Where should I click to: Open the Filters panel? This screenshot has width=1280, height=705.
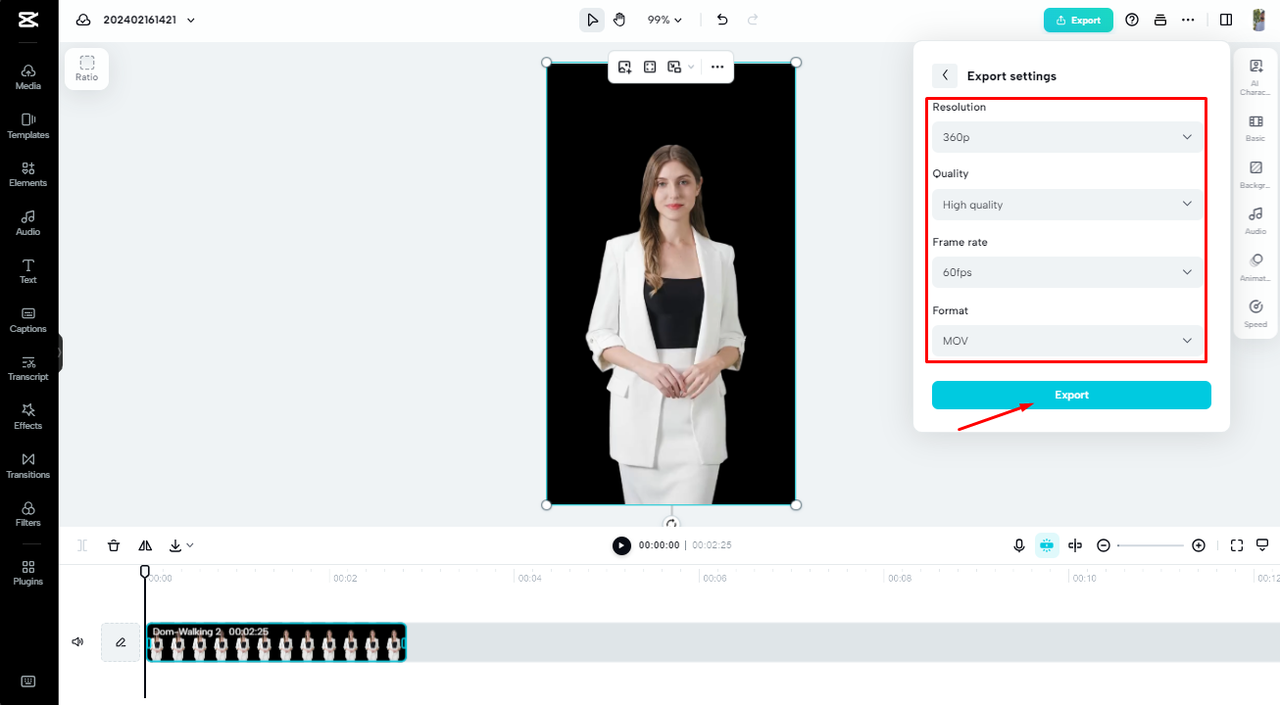[x=28, y=514]
